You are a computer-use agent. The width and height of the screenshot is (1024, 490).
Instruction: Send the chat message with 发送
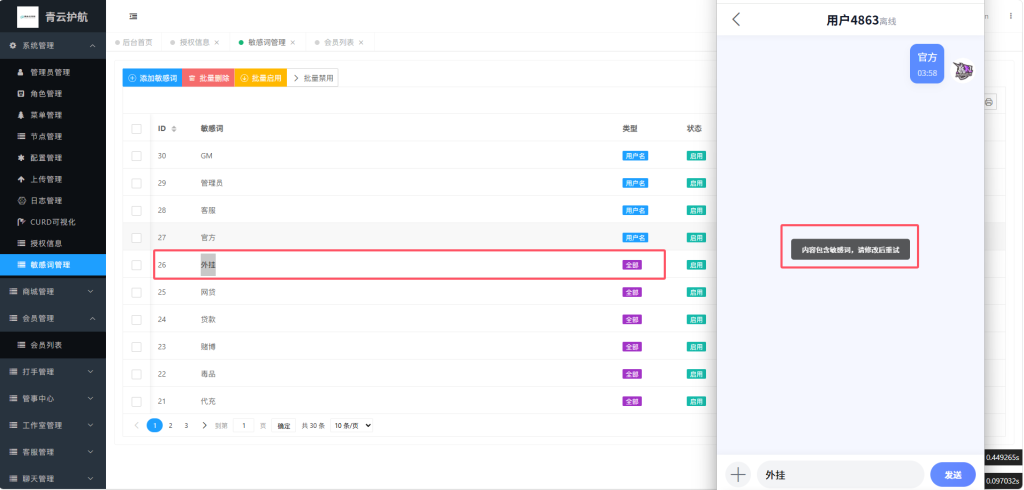coord(953,475)
